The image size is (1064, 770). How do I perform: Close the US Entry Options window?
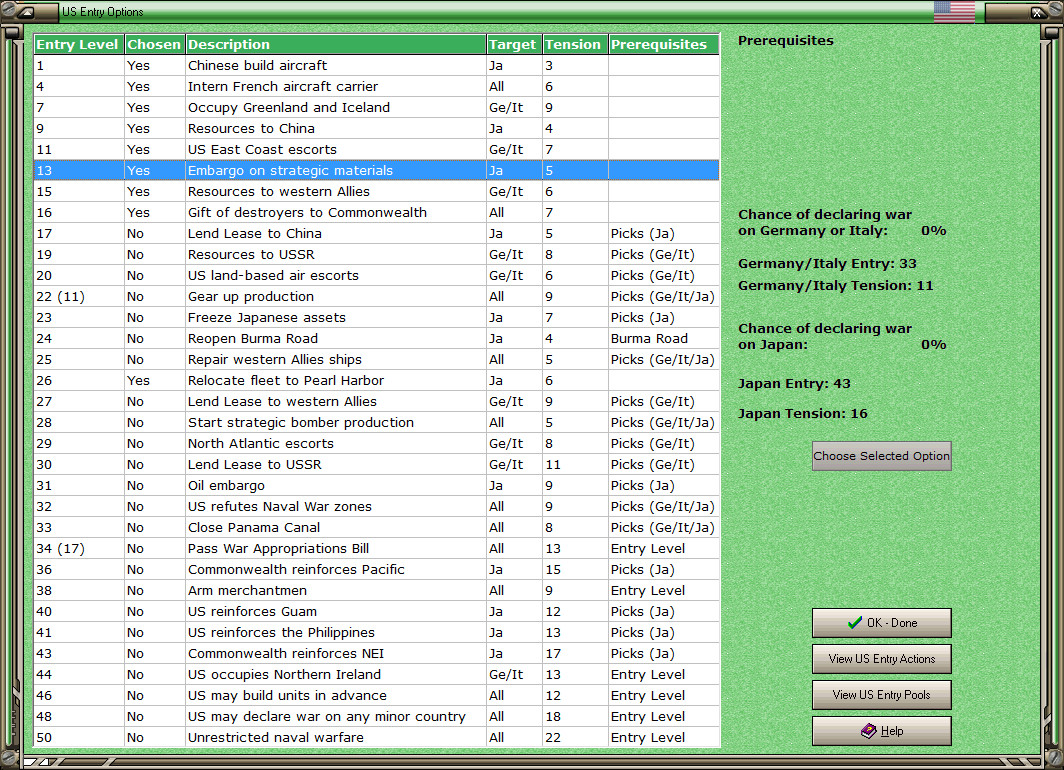1038,12
